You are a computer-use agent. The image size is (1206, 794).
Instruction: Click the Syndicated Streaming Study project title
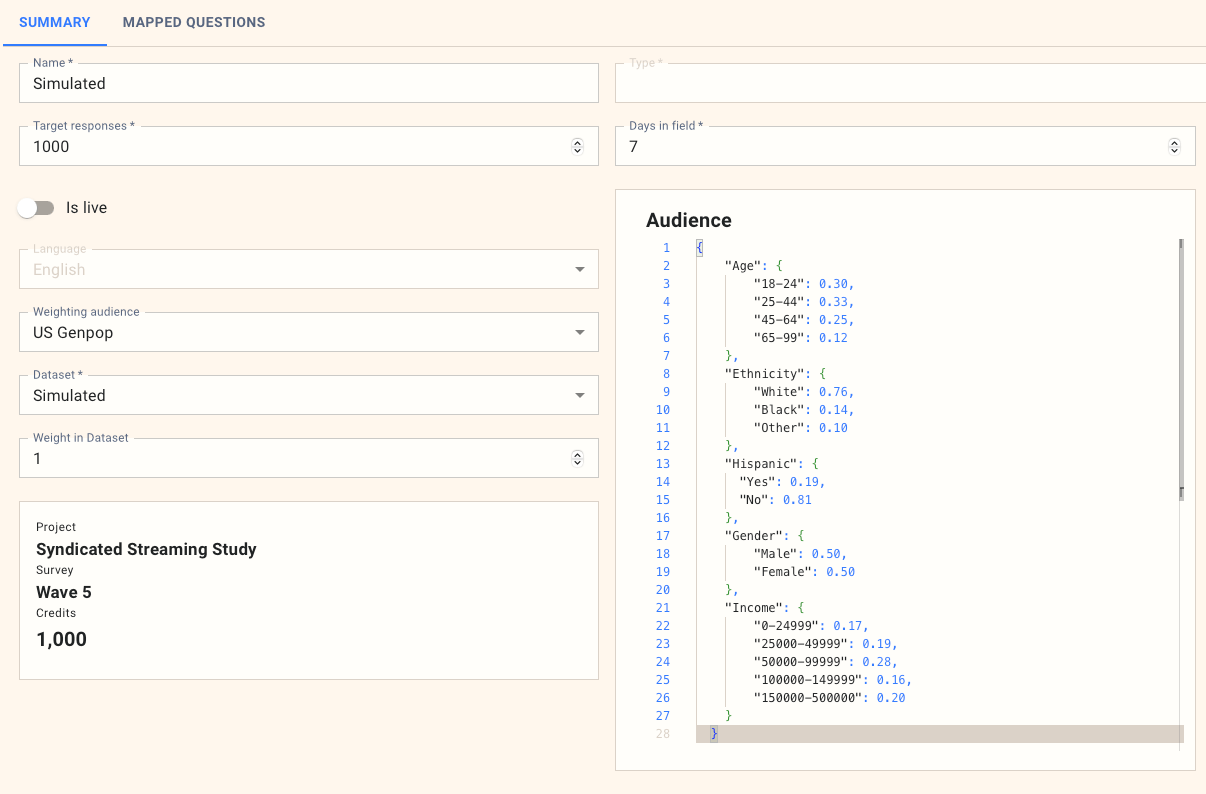146,549
